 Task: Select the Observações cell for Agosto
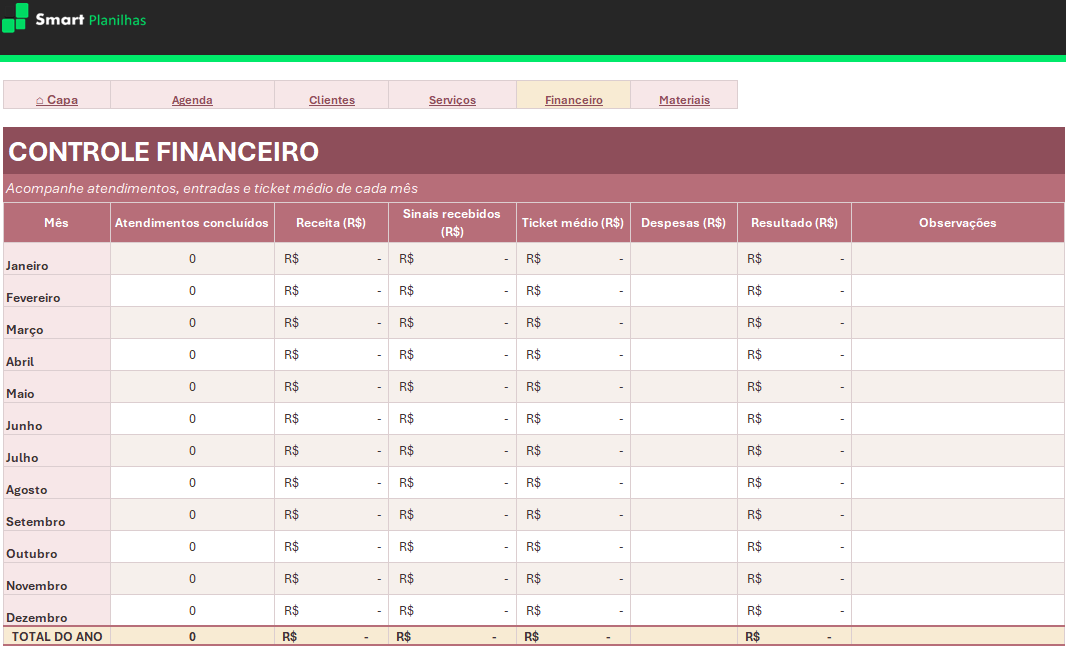[957, 482]
